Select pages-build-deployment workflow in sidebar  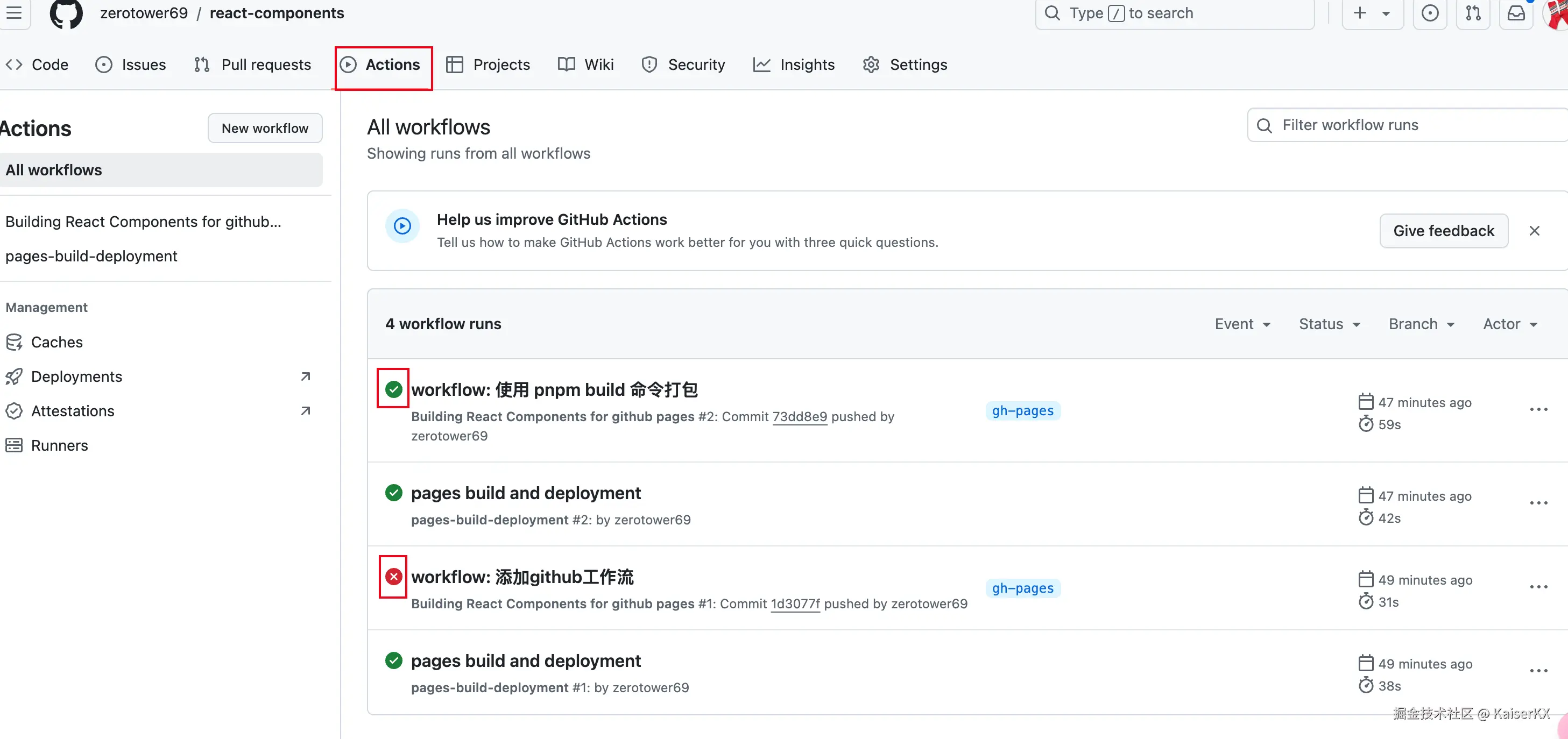point(91,256)
